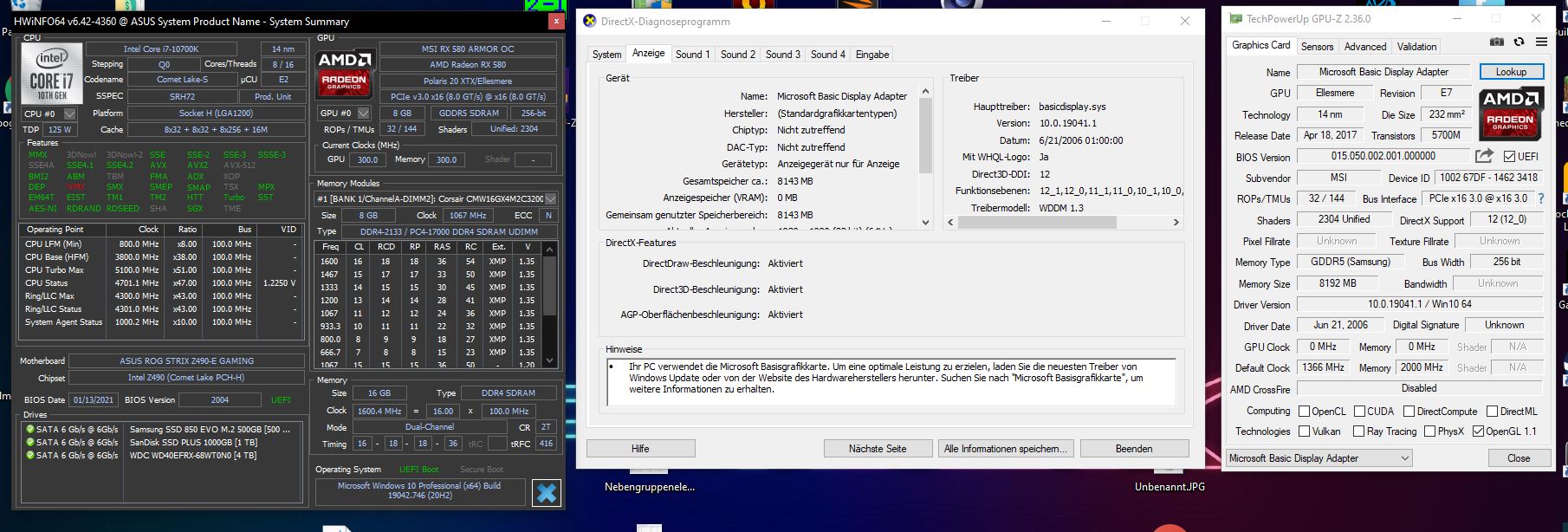This screenshot has height=532, width=1568.
Task: Click the GPU-Z refresh arrows icon
Action: pos(1519,42)
